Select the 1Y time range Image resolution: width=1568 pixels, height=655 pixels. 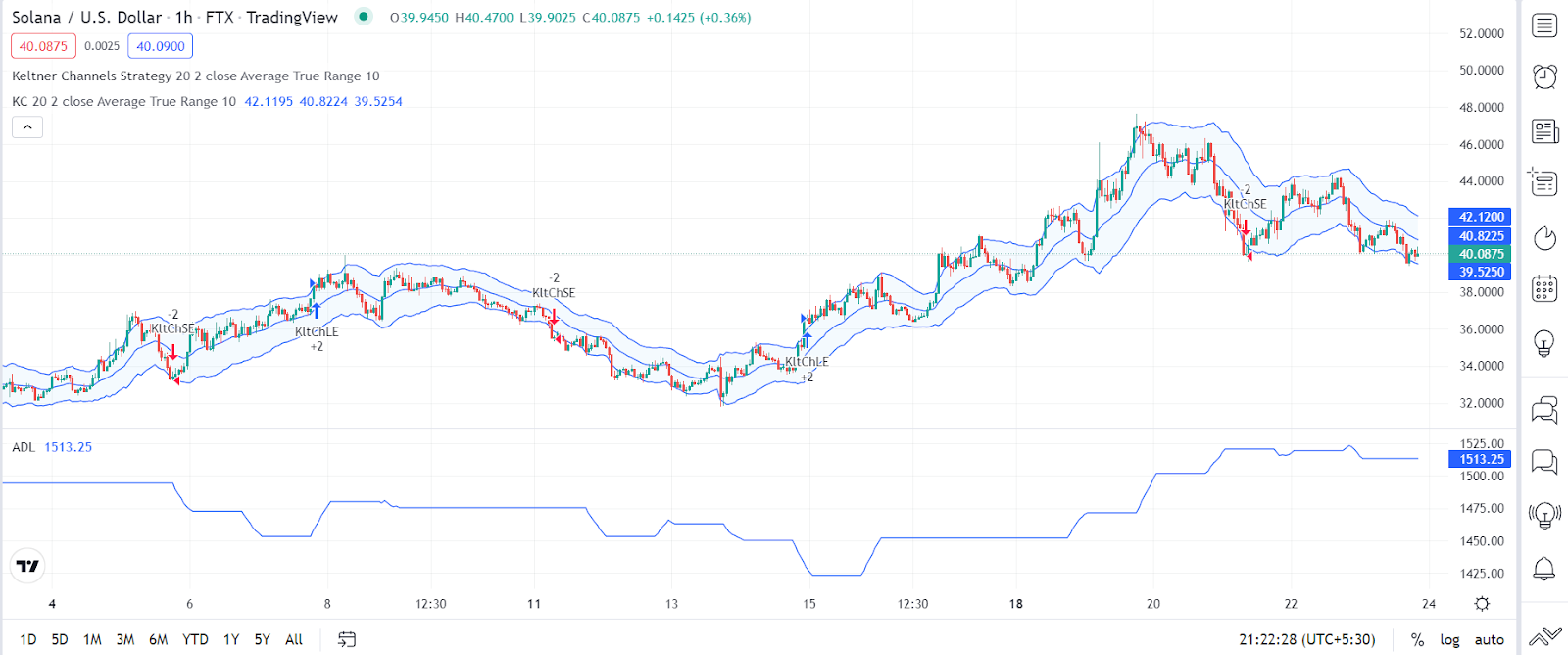pos(231,639)
